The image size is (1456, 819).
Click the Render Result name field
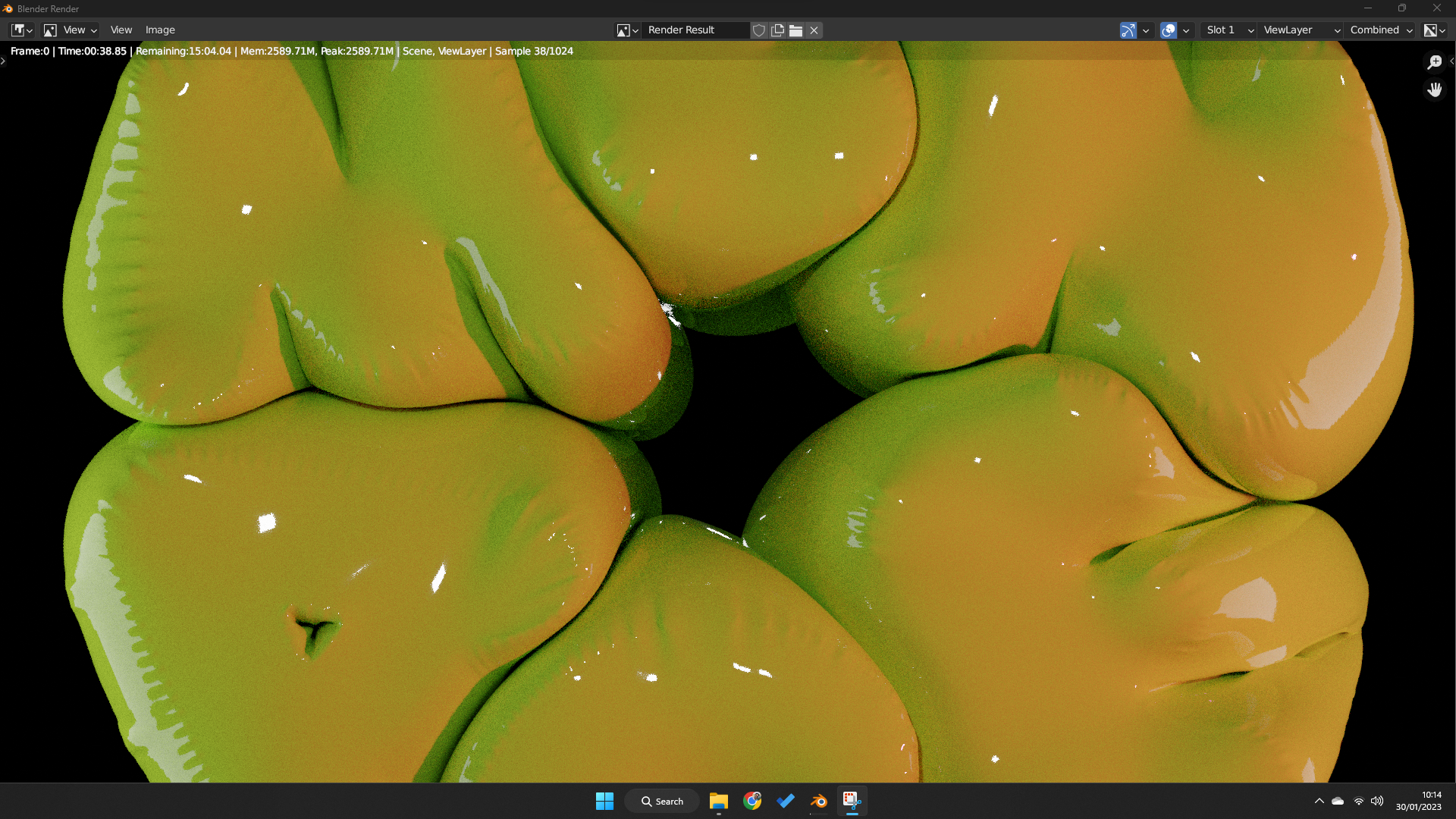(694, 30)
